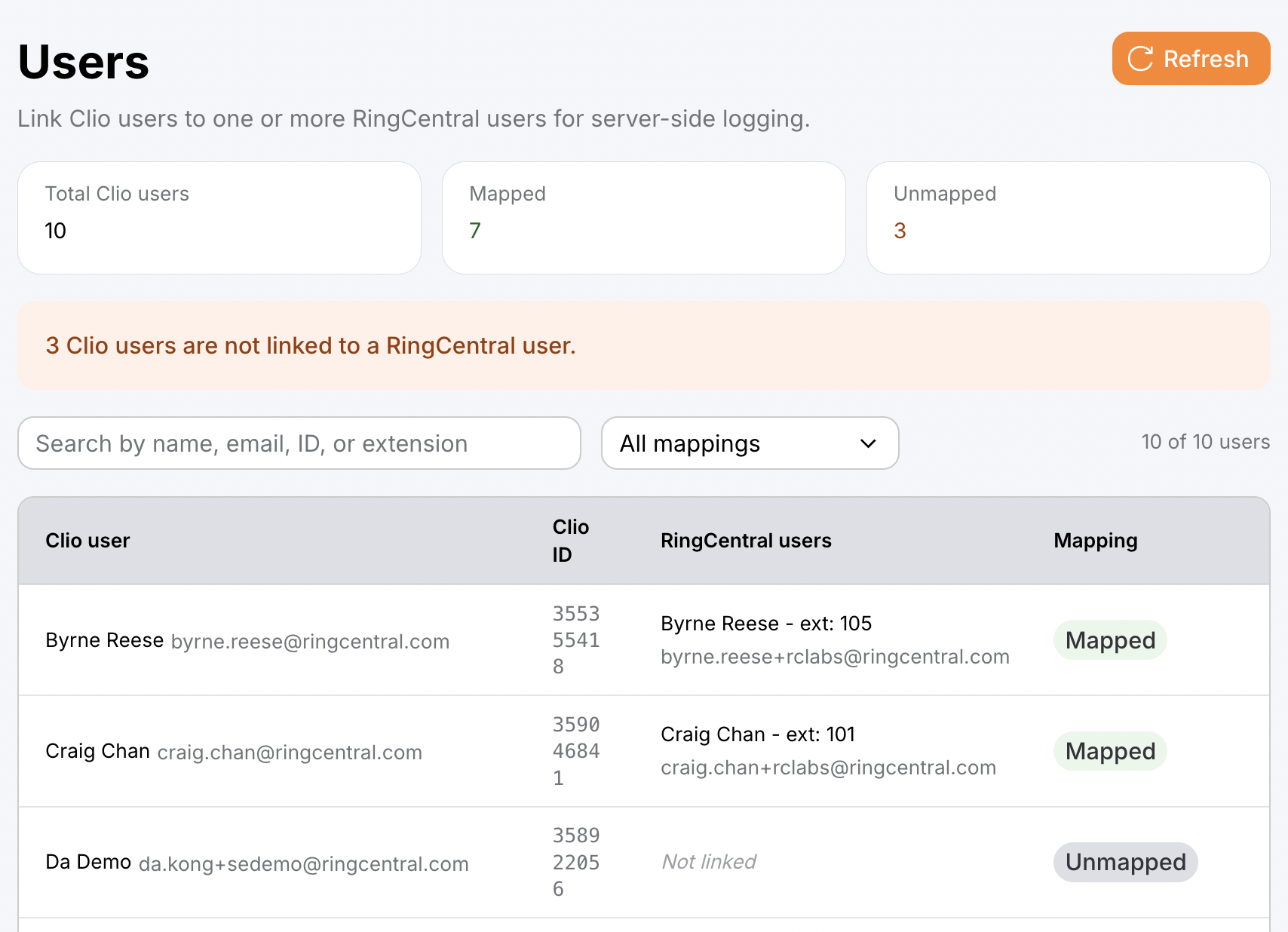Image resolution: width=1288 pixels, height=932 pixels.
Task: Click Byrne Reese - ext: 105 entry
Action: (x=766, y=624)
